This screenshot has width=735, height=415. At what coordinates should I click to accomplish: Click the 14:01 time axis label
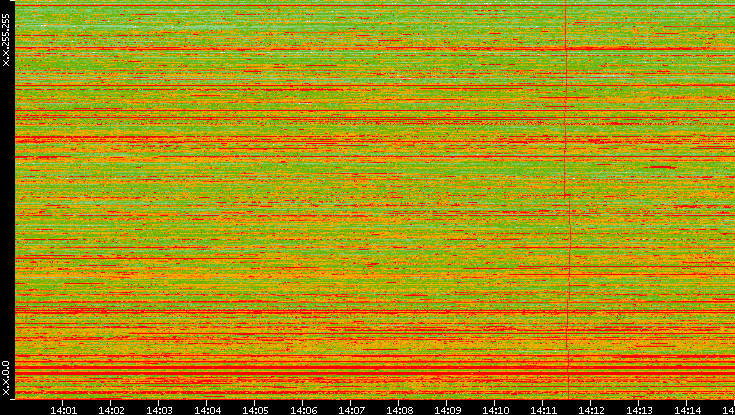click(63, 411)
